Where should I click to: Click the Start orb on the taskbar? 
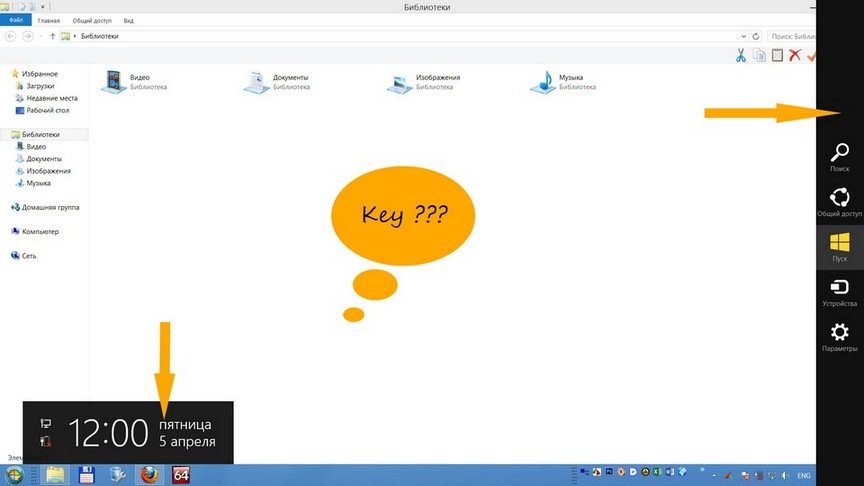[16, 474]
